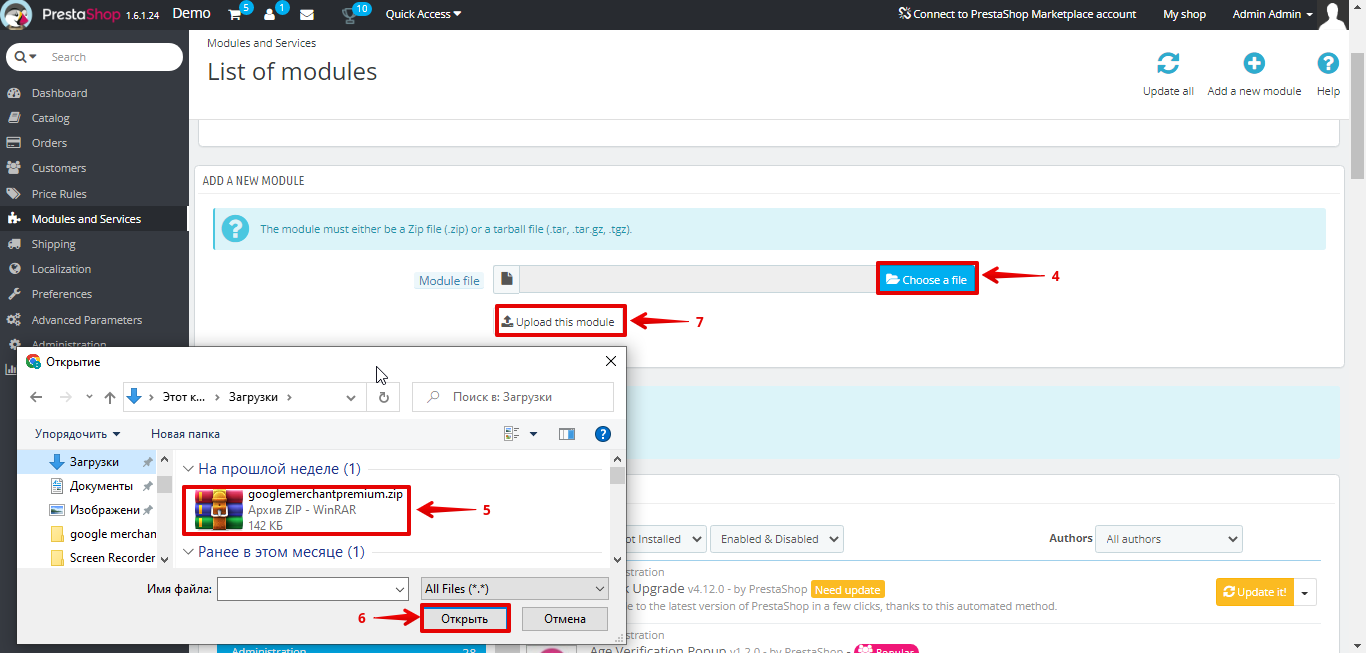
Task: Connect to PrestaShop Marketplace account
Action: click(x=1017, y=14)
